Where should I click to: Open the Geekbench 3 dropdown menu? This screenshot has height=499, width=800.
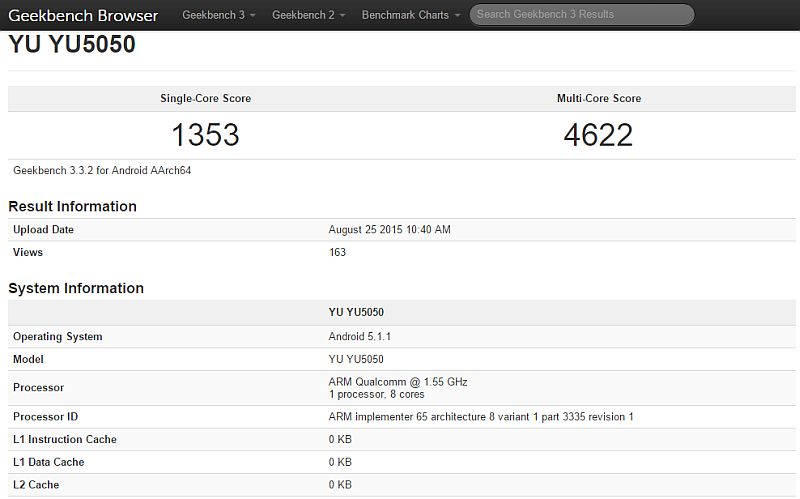click(217, 15)
